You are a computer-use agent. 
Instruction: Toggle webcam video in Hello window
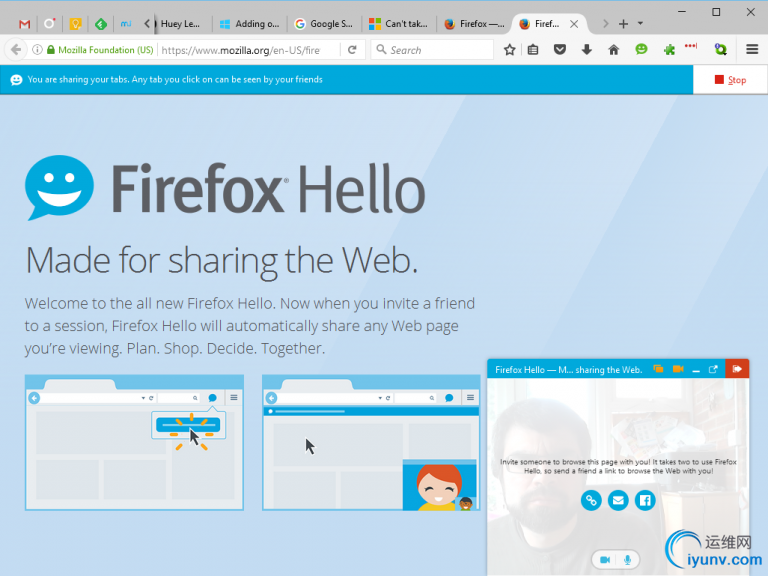point(605,559)
